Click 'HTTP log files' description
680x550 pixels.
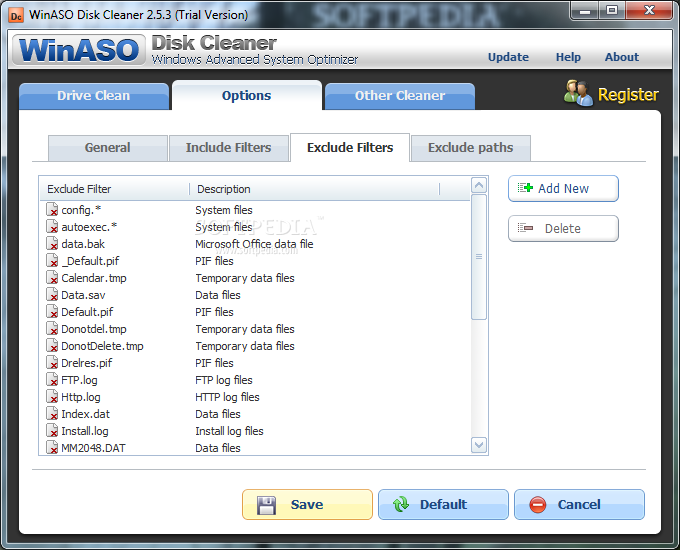pos(227,397)
